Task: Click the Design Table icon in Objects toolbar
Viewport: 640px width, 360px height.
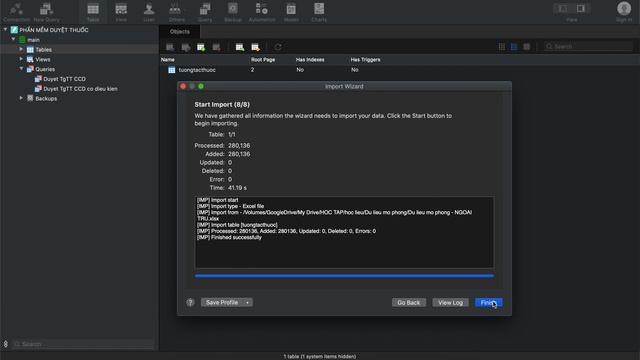Action: (x=185, y=47)
